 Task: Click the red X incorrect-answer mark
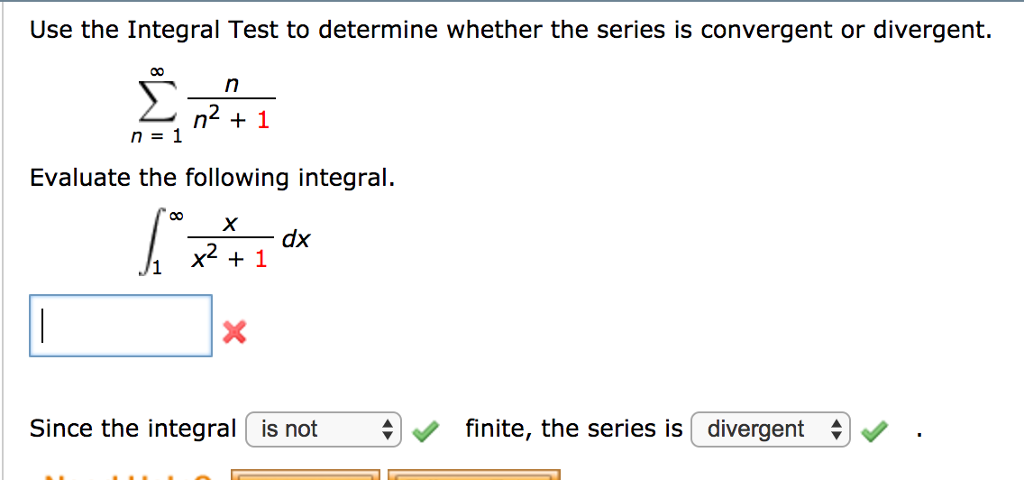tap(234, 333)
